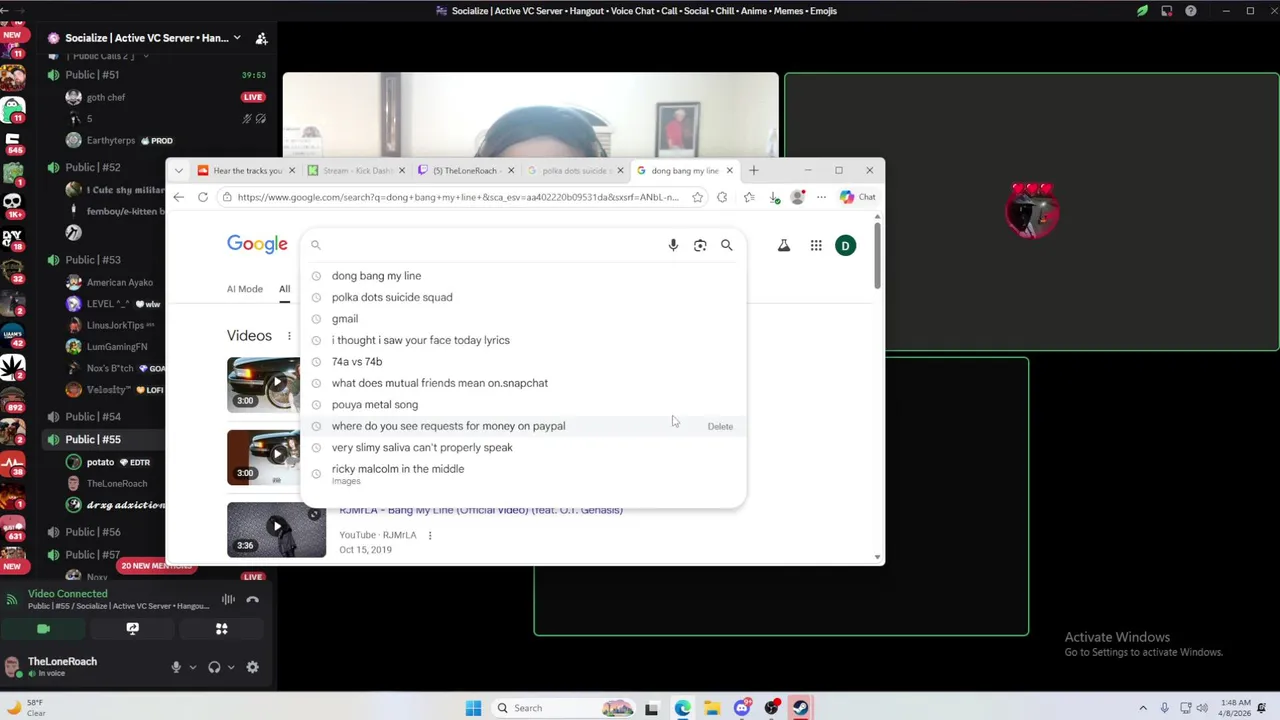The height and width of the screenshot is (720, 1280).
Task: Click the Google search magnifier button
Action: (x=727, y=245)
